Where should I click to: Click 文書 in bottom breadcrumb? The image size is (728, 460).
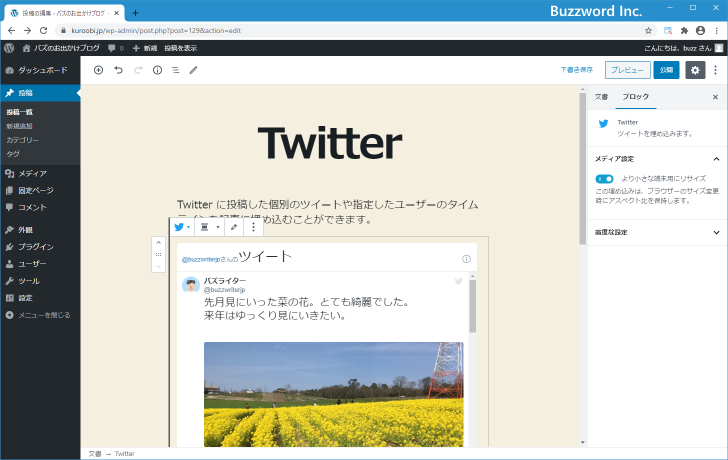click(x=95, y=454)
